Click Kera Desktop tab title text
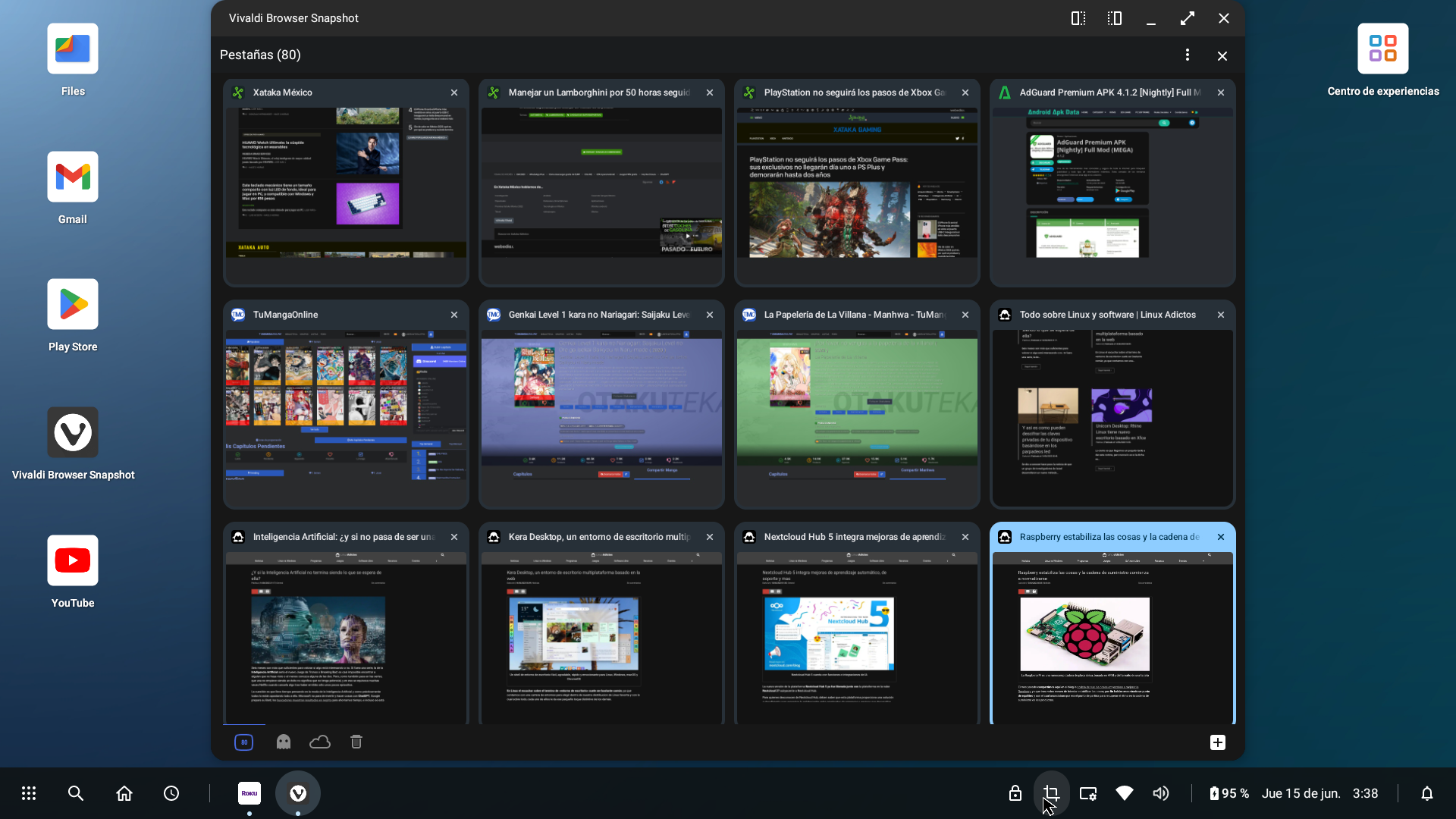Viewport: 1456px width, 819px height. (599, 537)
